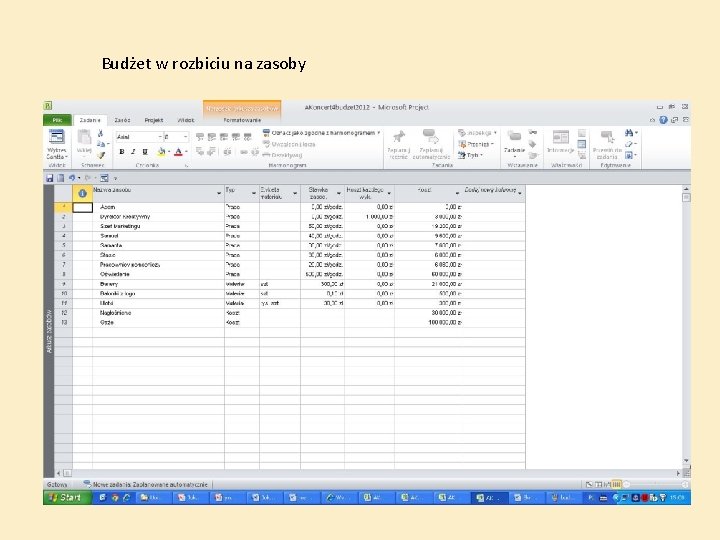The height and width of the screenshot is (540, 720).
Task: Click the fill down icon in Edytowanie
Action: (629, 155)
